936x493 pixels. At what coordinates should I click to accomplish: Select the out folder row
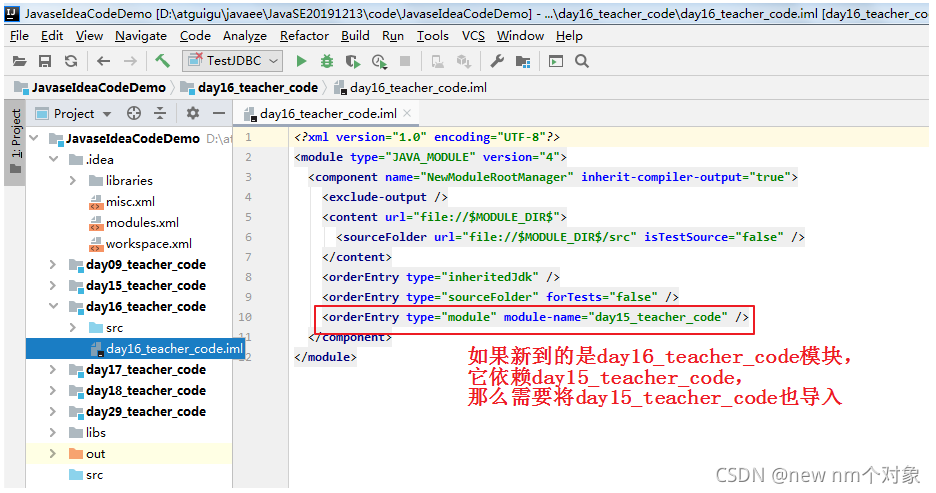click(129, 454)
